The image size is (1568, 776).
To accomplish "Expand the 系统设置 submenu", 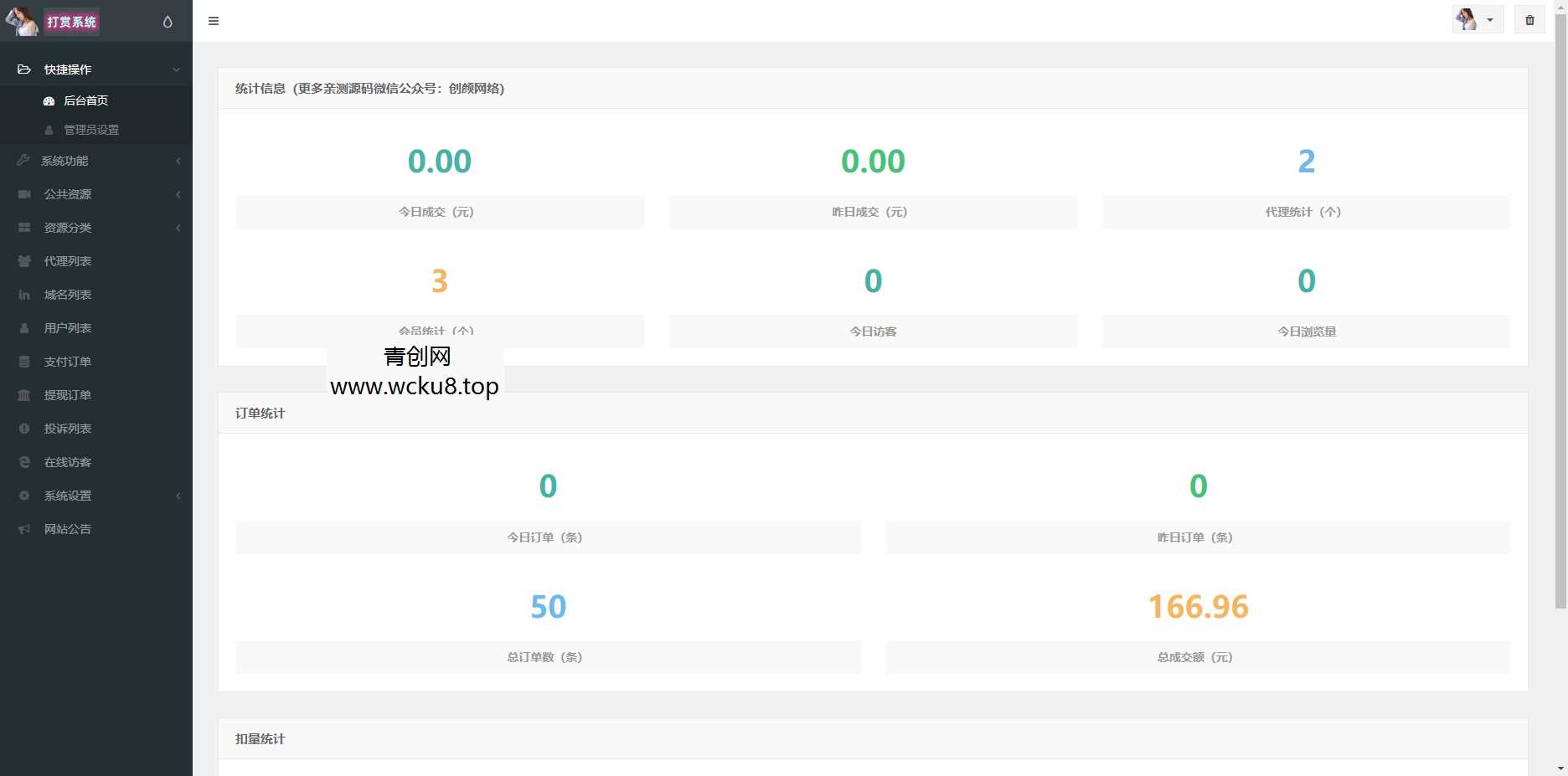I will click(x=95, y=496).
